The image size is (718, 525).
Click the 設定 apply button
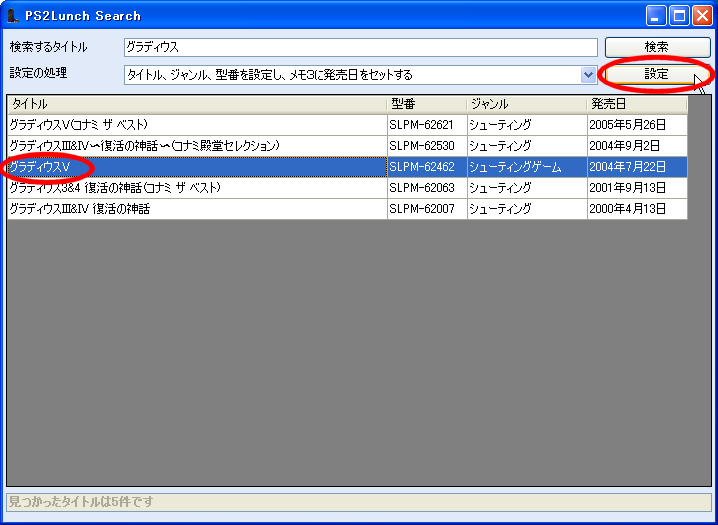coord(658,74)
